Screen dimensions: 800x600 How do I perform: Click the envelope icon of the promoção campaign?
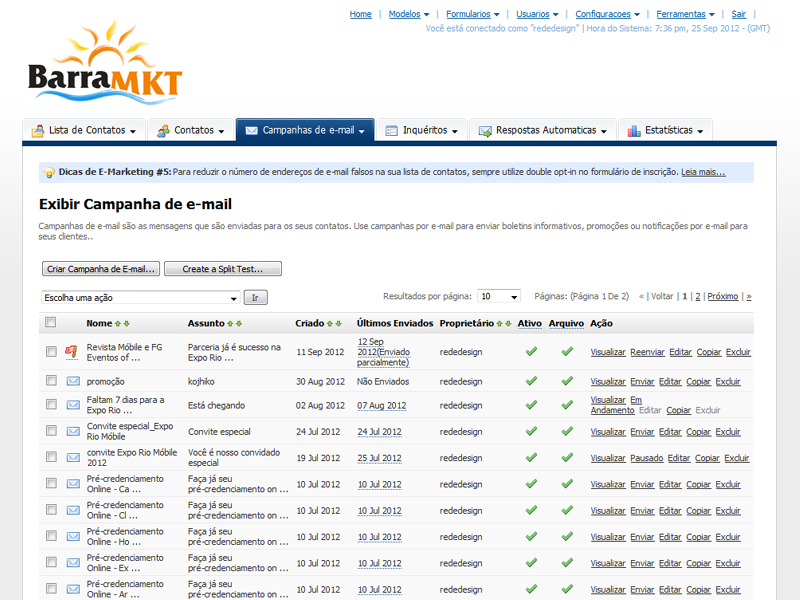(x=73, y=381)
